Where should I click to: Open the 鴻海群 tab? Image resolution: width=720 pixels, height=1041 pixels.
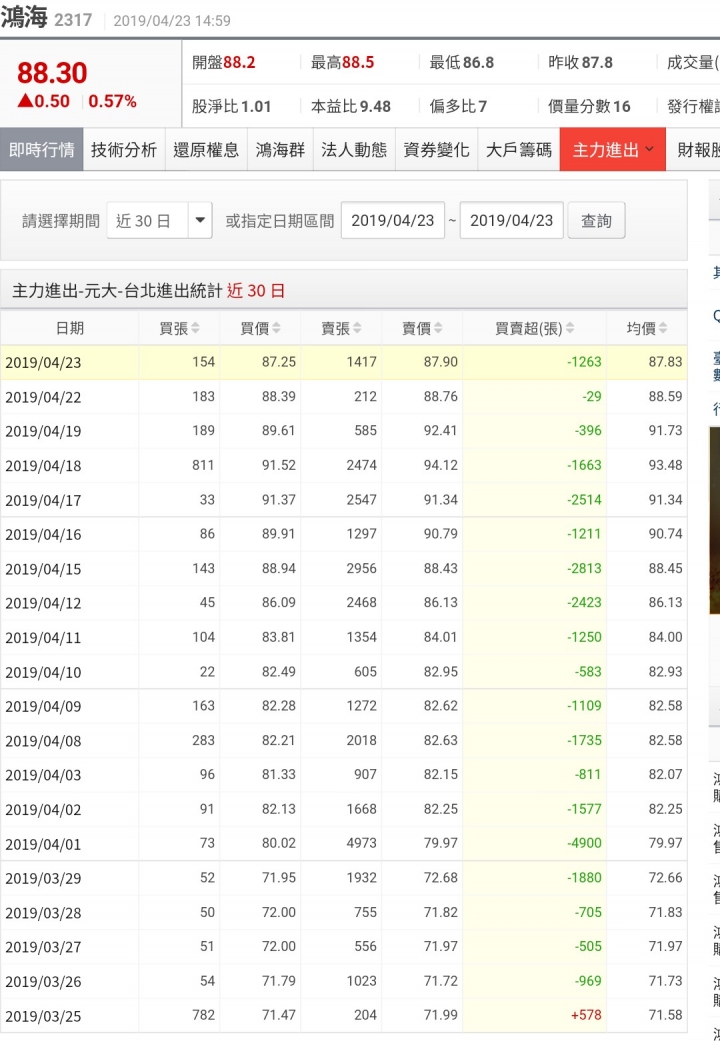[x=280, y=149]
